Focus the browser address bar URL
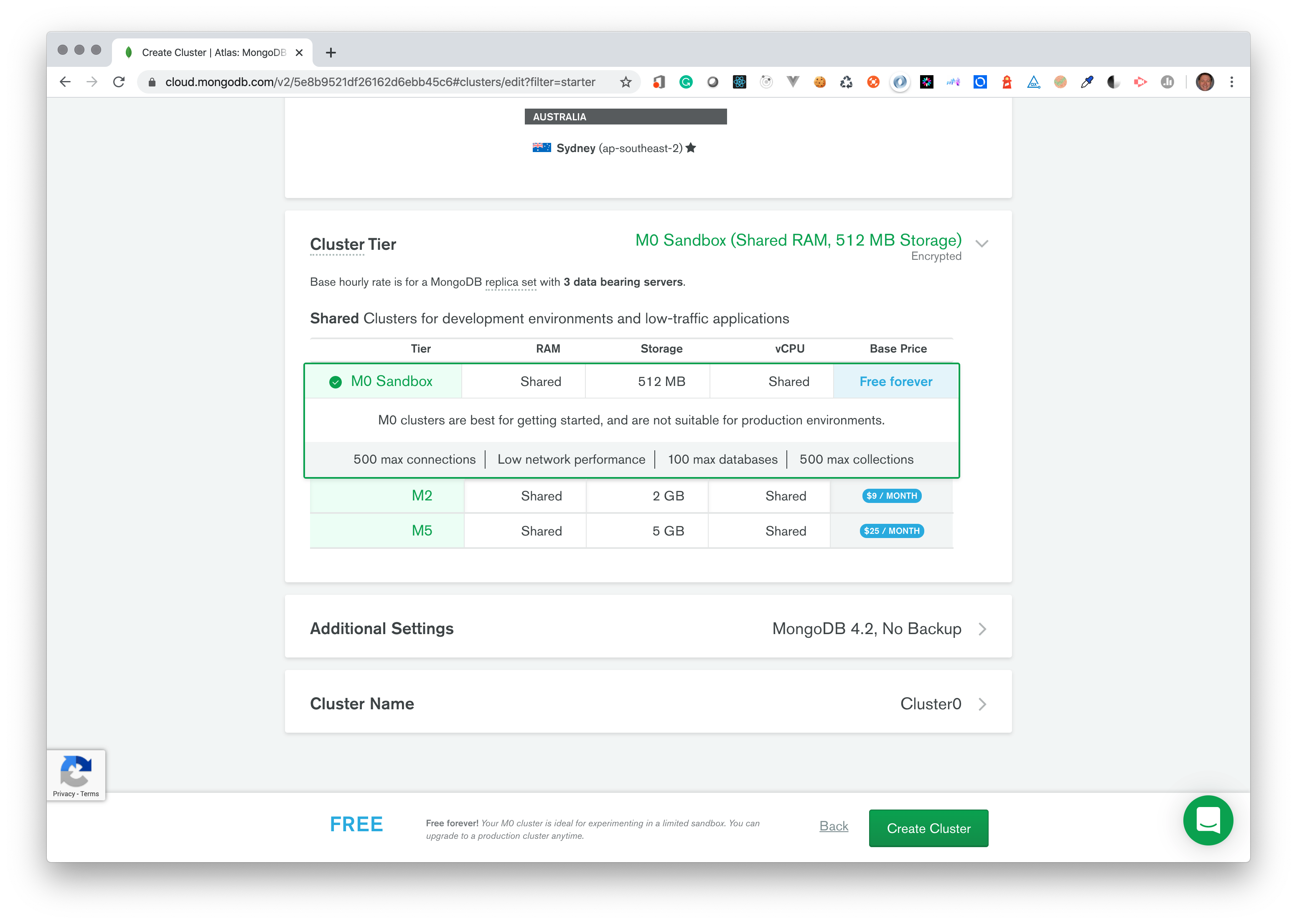This screenshot has height=924, width=1297. pyautogui.click(x=380, y=82)
